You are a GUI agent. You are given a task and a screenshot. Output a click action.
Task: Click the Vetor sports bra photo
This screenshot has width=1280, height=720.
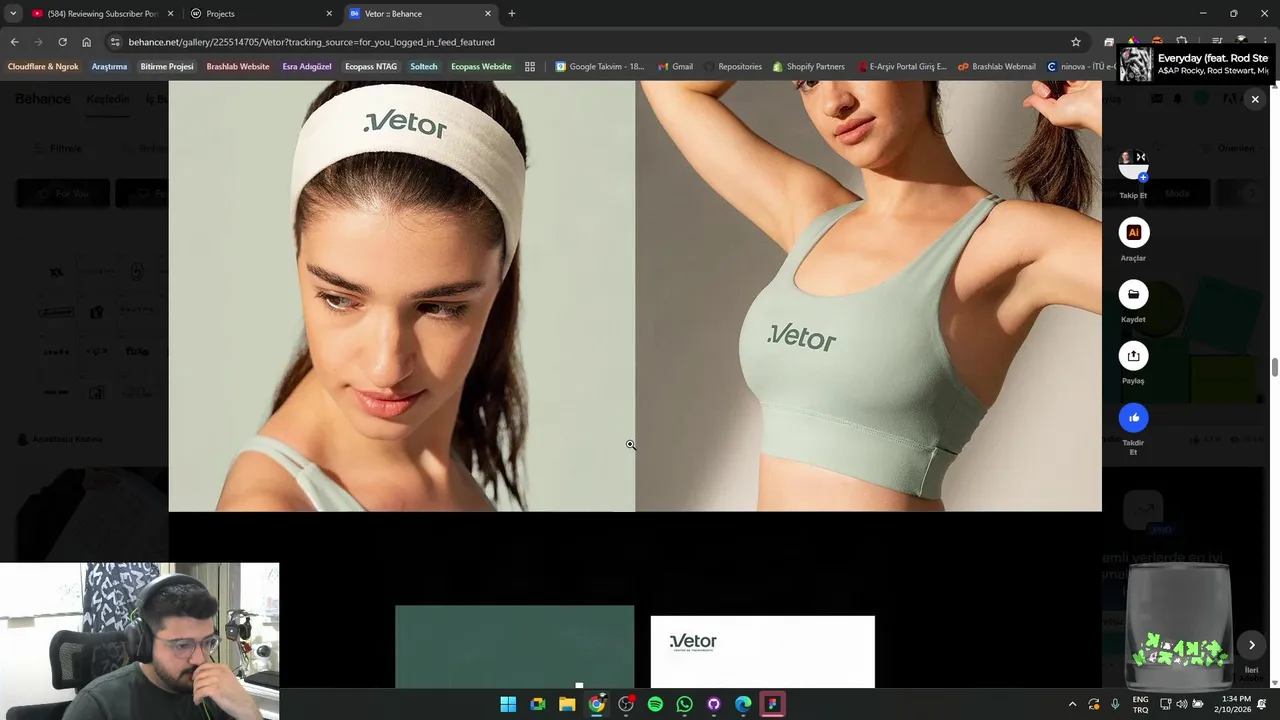pyautogui.click(x=868, y=296)
